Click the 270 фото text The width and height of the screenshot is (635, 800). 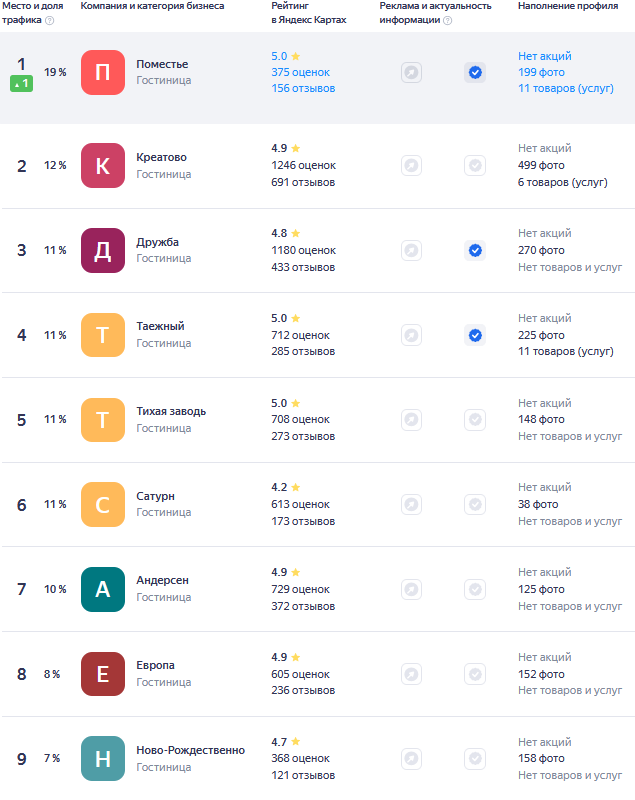[x=541, y=251]
